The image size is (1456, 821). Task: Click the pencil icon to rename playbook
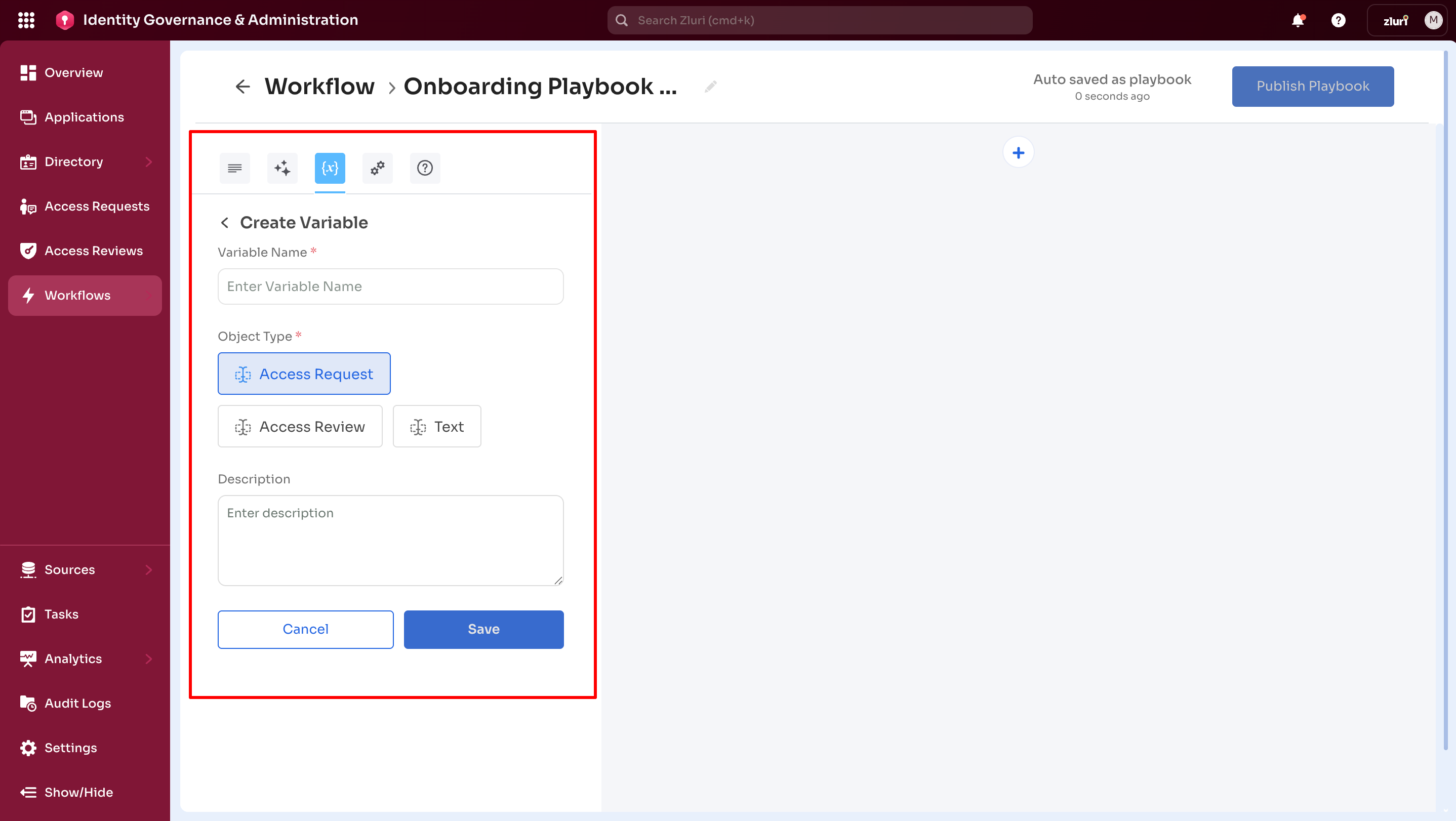pos(710,87)
